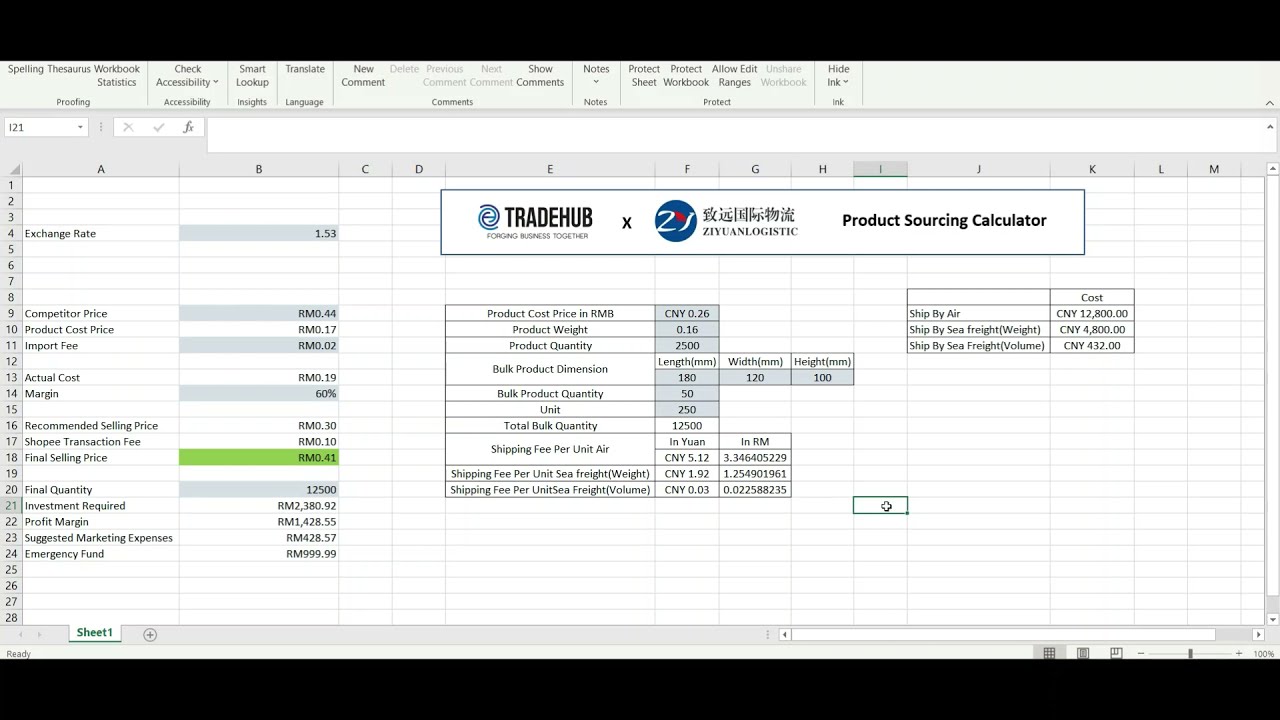Click the 100% zoom level

1264,654
